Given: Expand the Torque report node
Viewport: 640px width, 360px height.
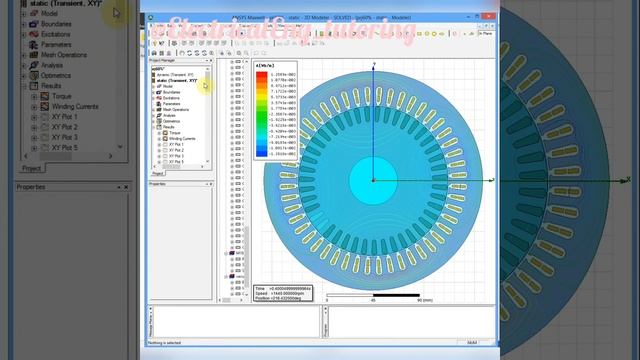Looking at the screenshot, I should [160, 133].
